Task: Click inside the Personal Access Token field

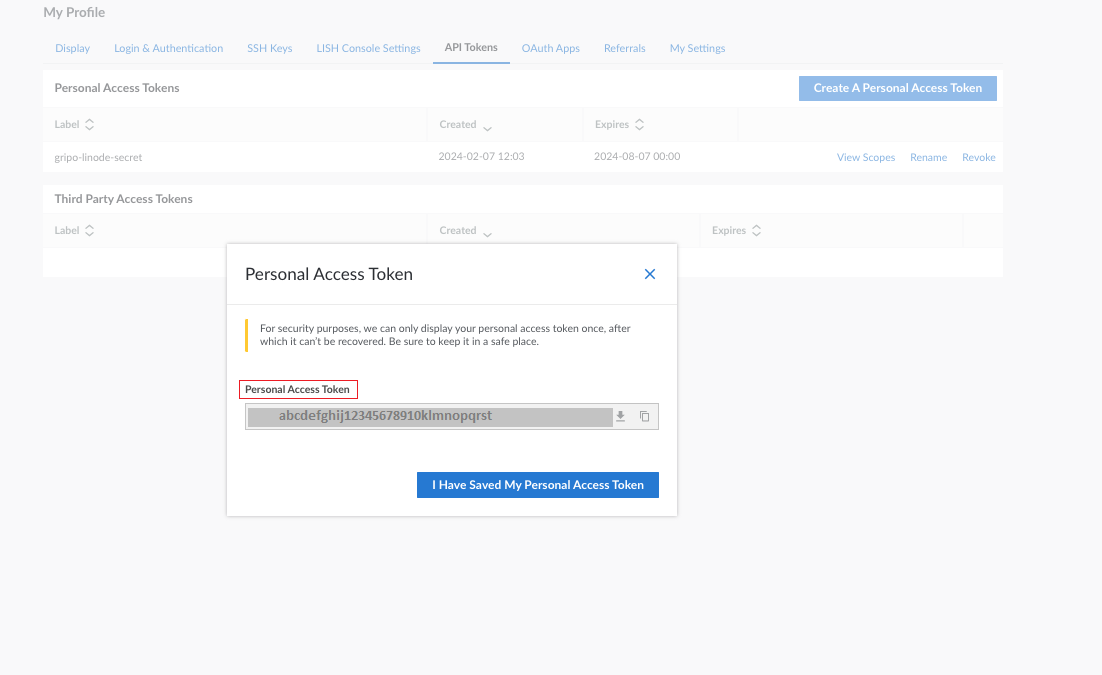Action: click(x=430, y=416)
